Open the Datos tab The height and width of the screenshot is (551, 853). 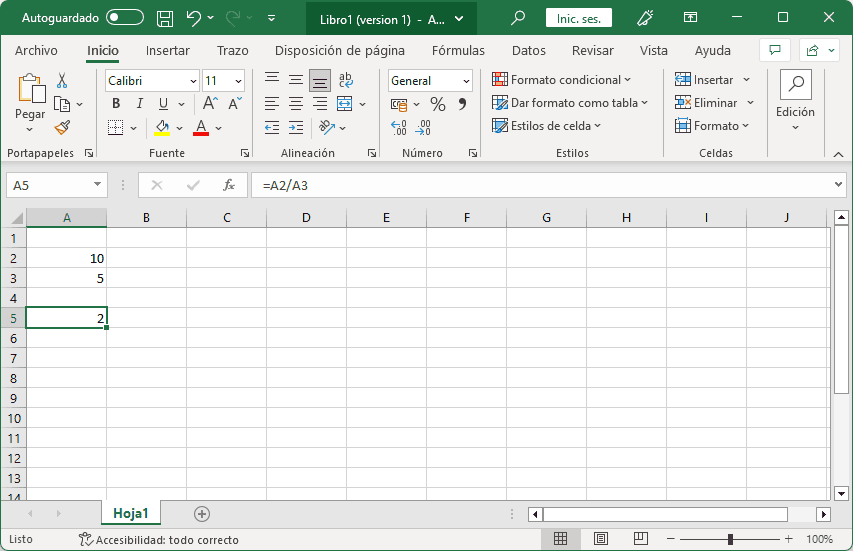tap(528, 51)
